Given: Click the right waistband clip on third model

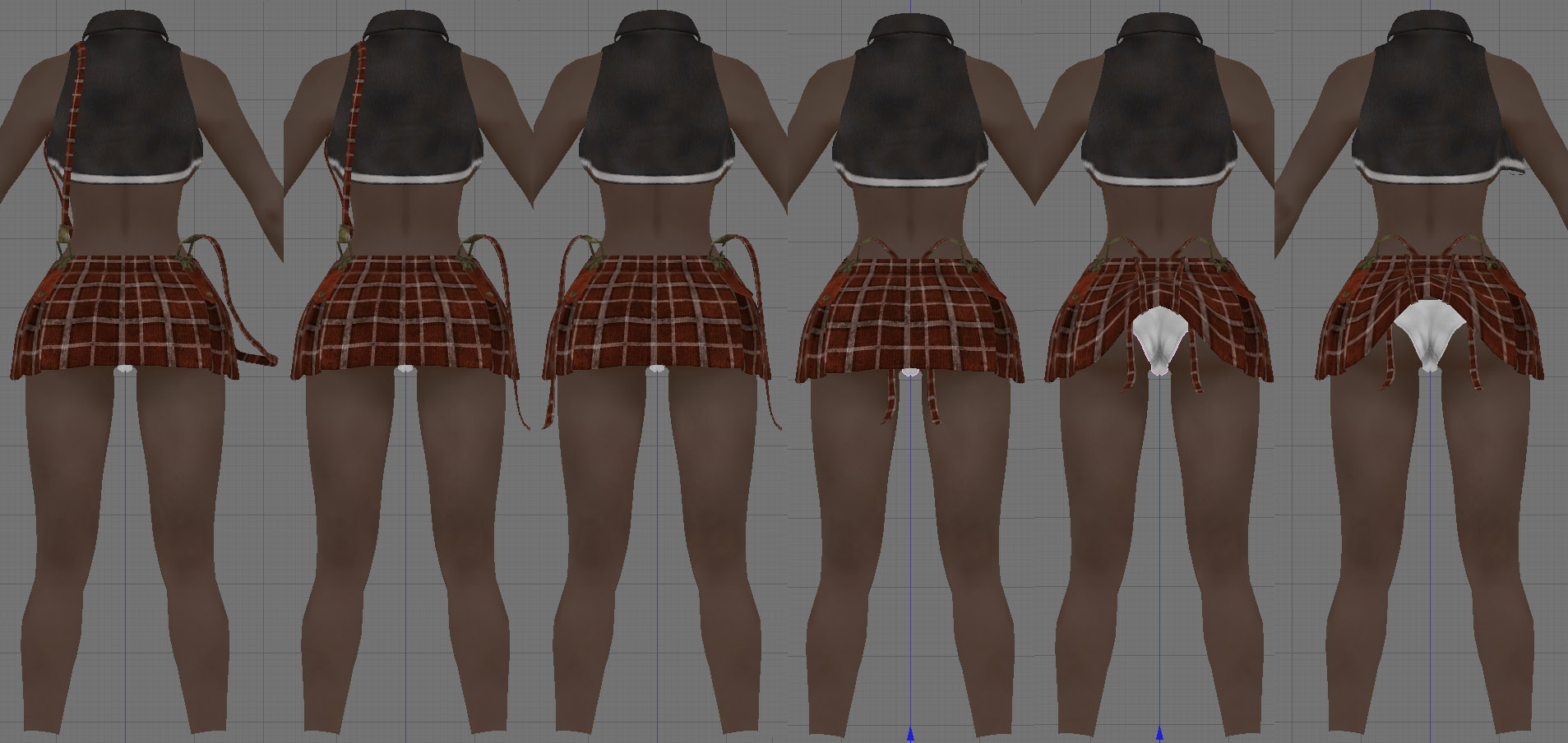Looking at the screenshot, I should click(x=728, y=244).
